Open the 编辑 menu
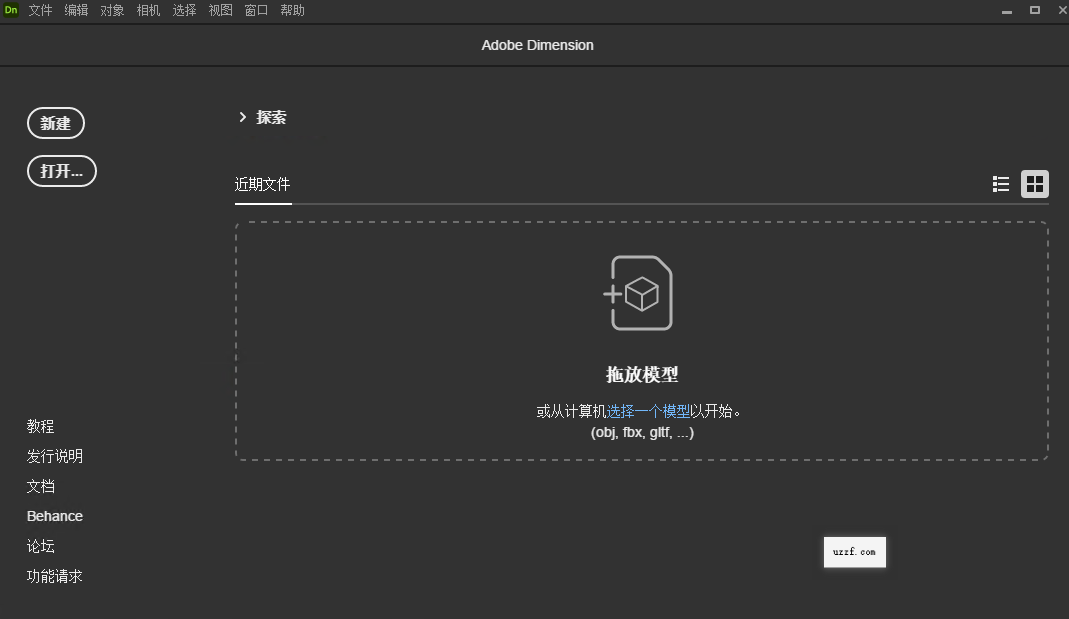The height and width of the screenshot is (619, 1069). 76,10
